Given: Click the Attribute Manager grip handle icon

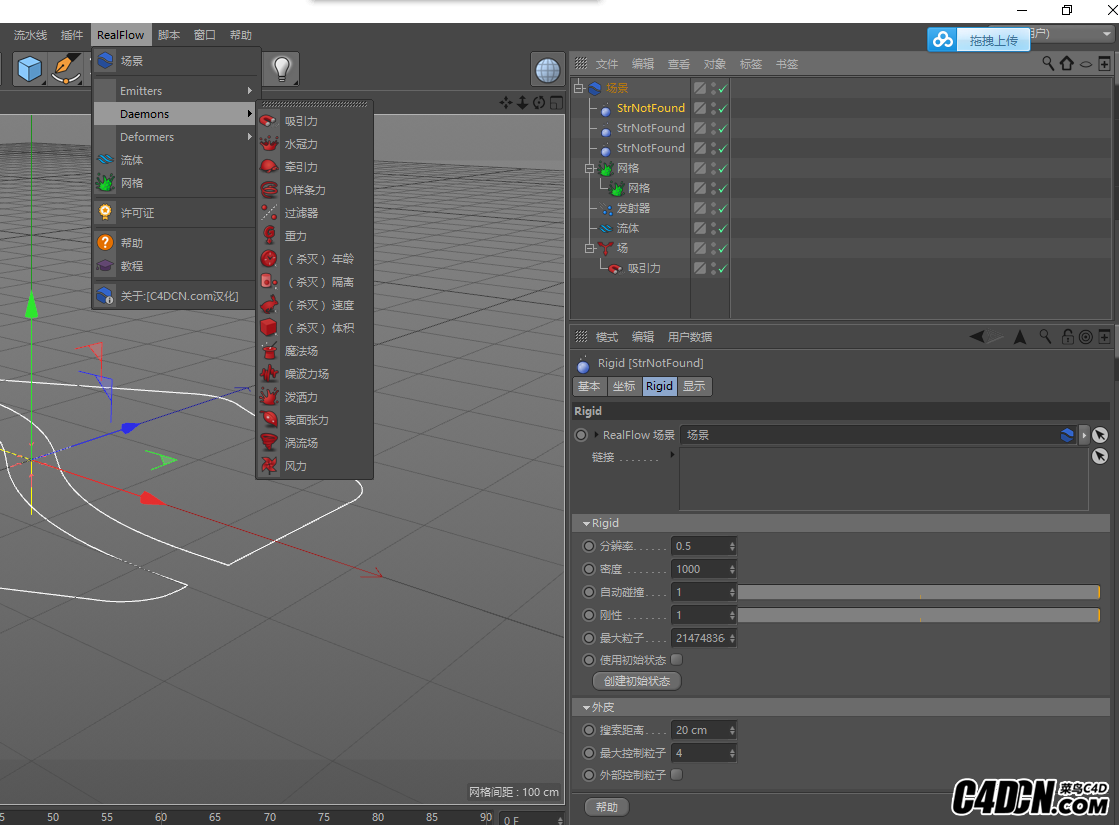Looking at the screenshot, I should click(x=581, y=336).
